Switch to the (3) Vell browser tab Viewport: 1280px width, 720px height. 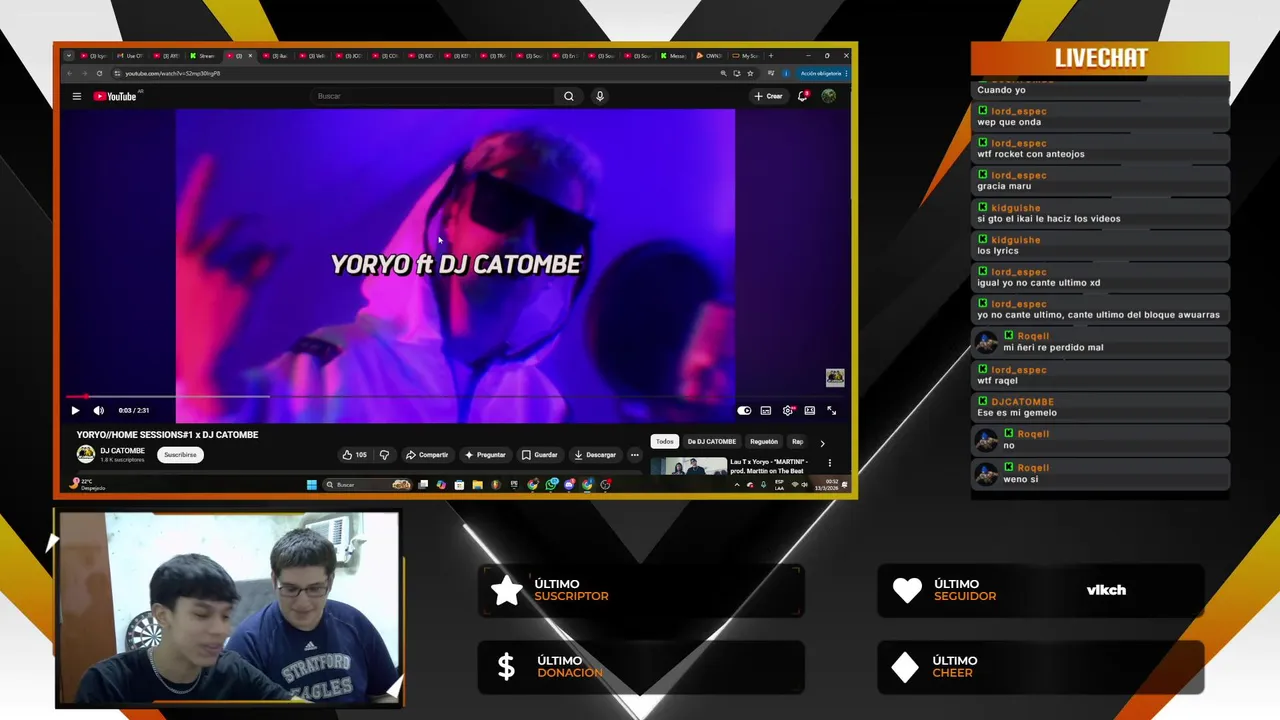pyautogui.click(x=313, y=56)
